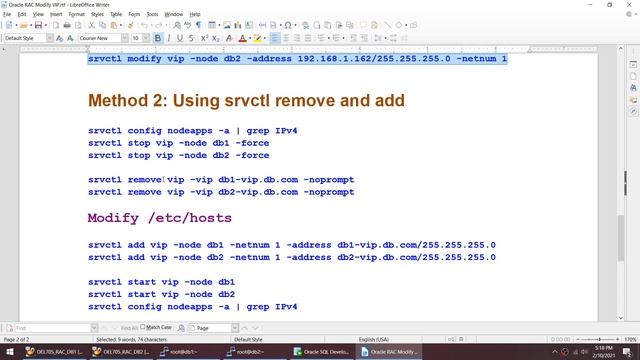Image resolution: width=640 pixels, height=360 pixels.
Task: Toggle italic formatting
Action: 169,38
